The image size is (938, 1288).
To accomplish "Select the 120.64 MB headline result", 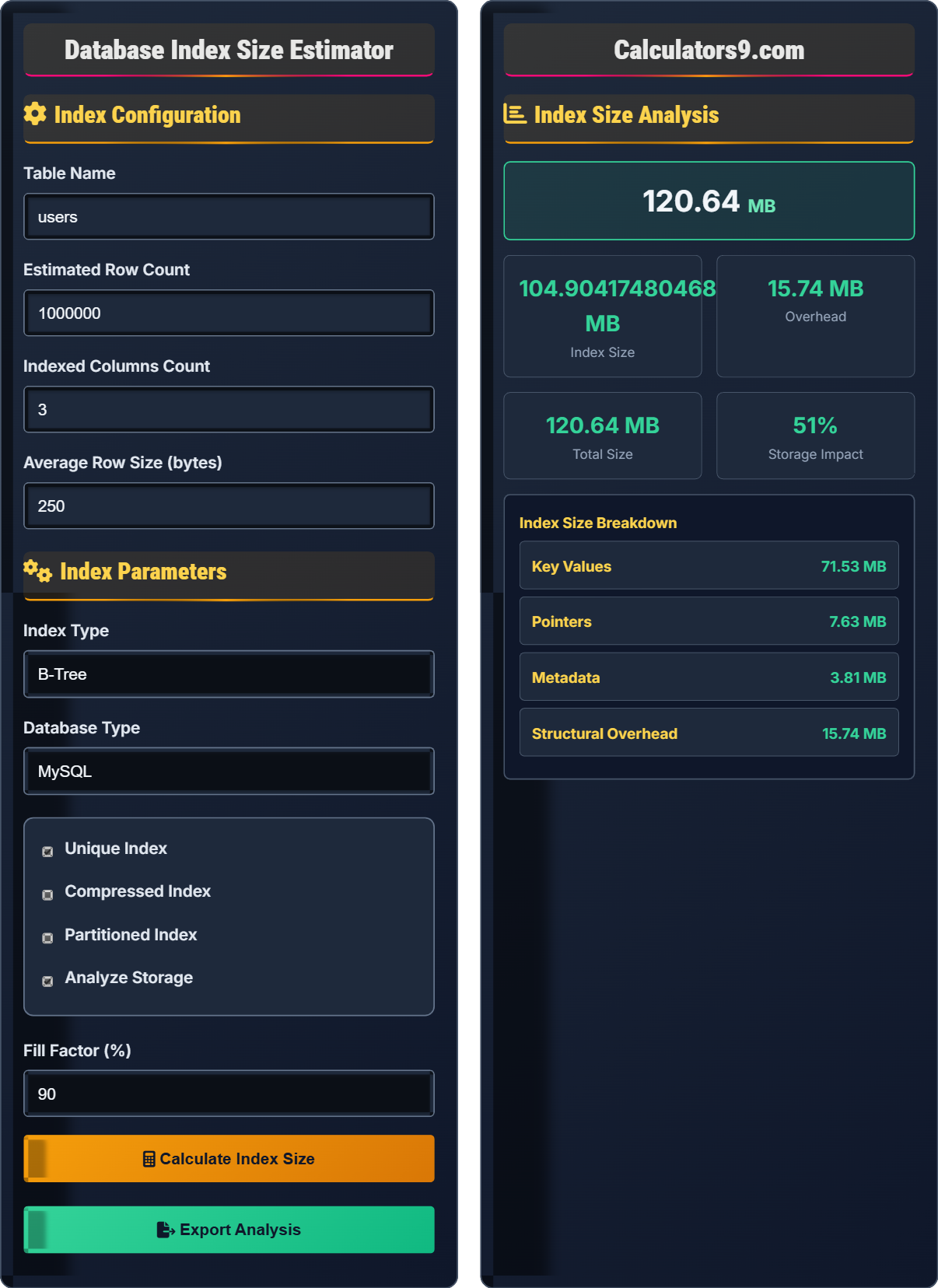I will [709, 201].
